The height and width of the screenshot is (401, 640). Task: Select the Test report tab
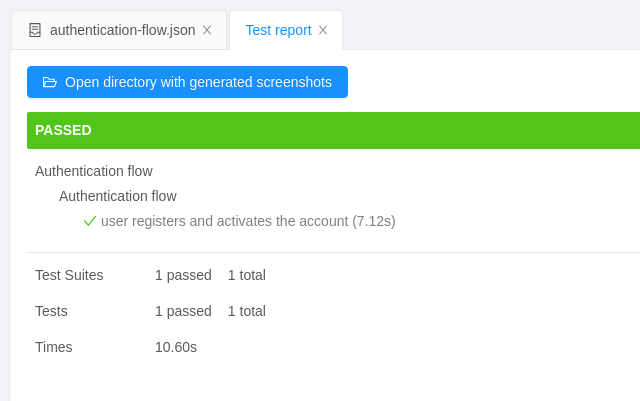point(278,30)
